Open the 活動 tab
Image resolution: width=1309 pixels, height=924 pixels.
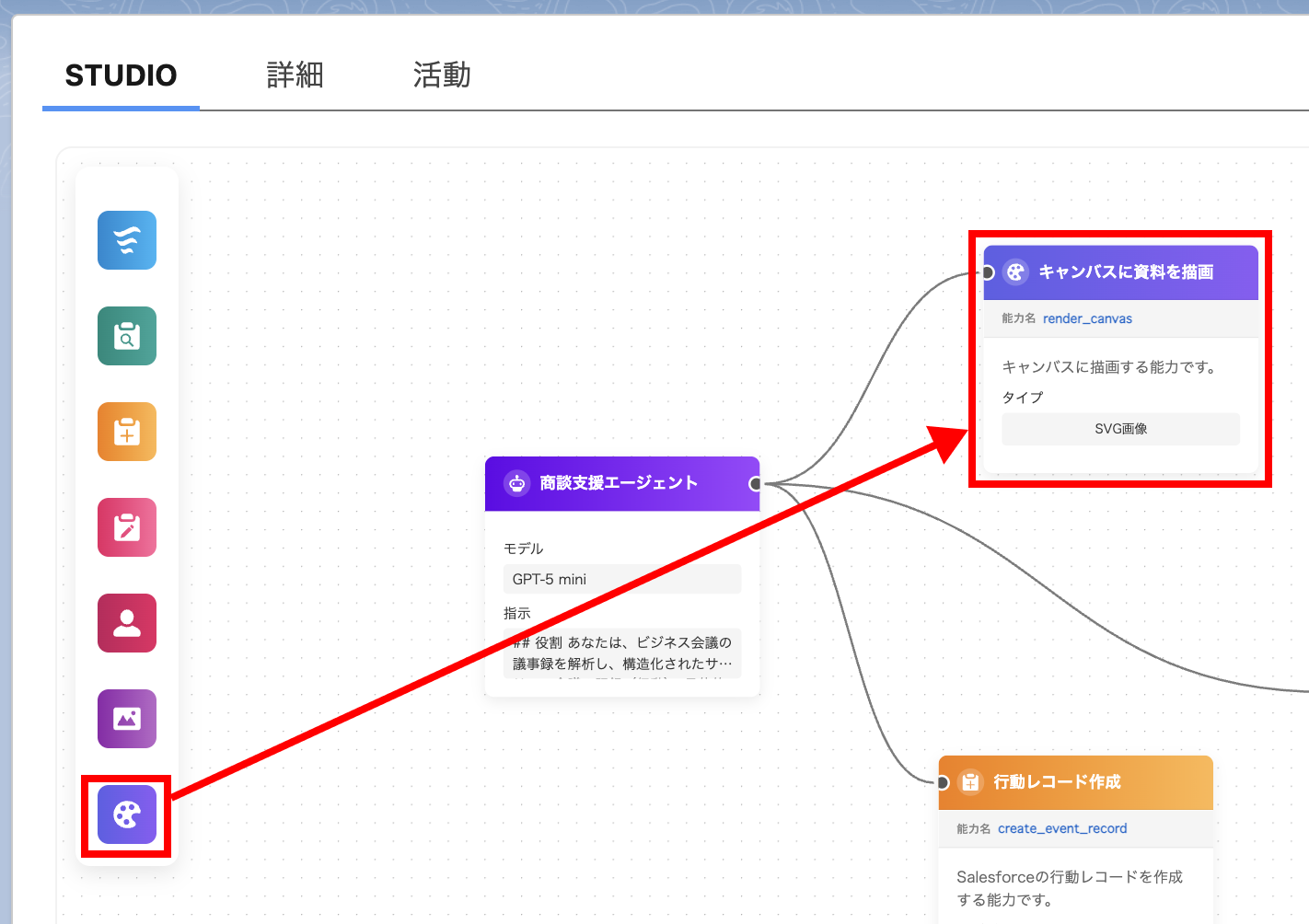(442, 75)
